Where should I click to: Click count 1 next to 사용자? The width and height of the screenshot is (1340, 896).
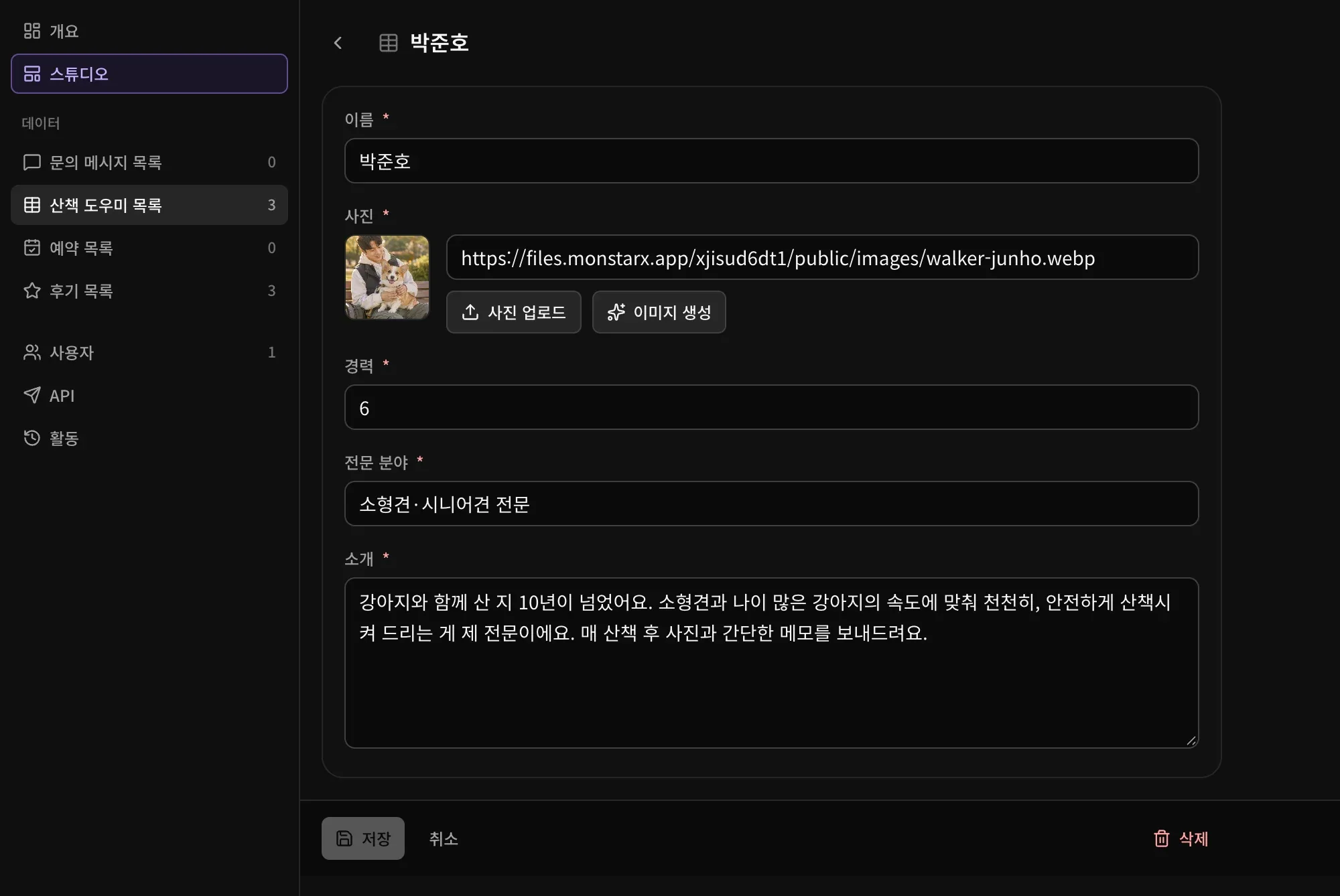click(271, 352)
